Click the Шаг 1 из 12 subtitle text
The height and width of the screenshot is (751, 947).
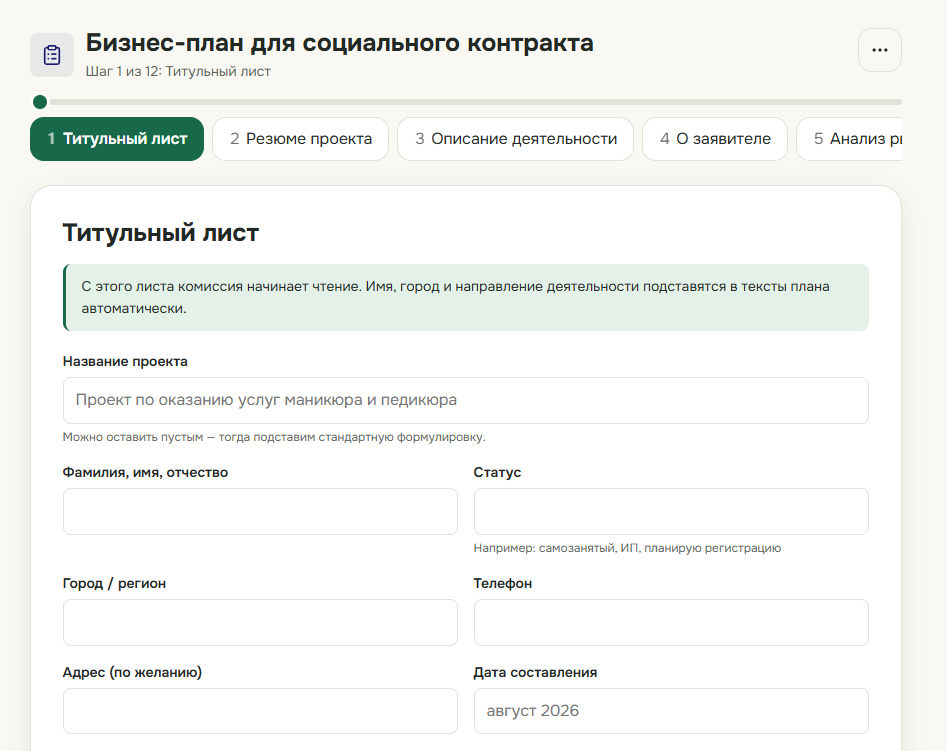pyautogui.click(x=178, y=71)
